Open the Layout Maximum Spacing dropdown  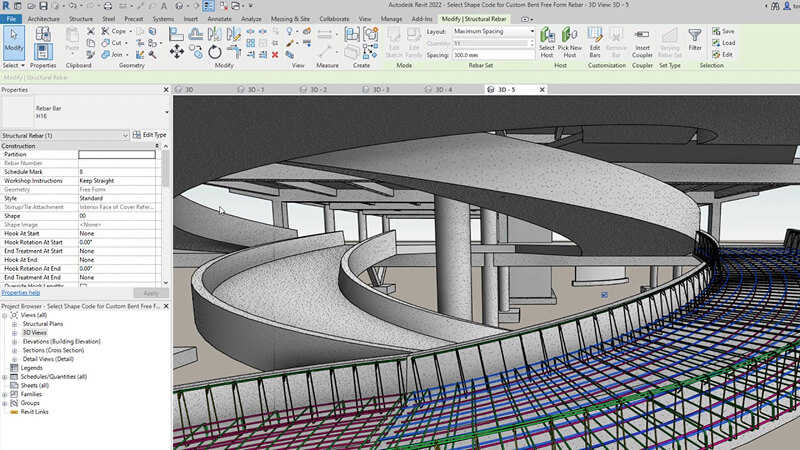tap(493, 31)
